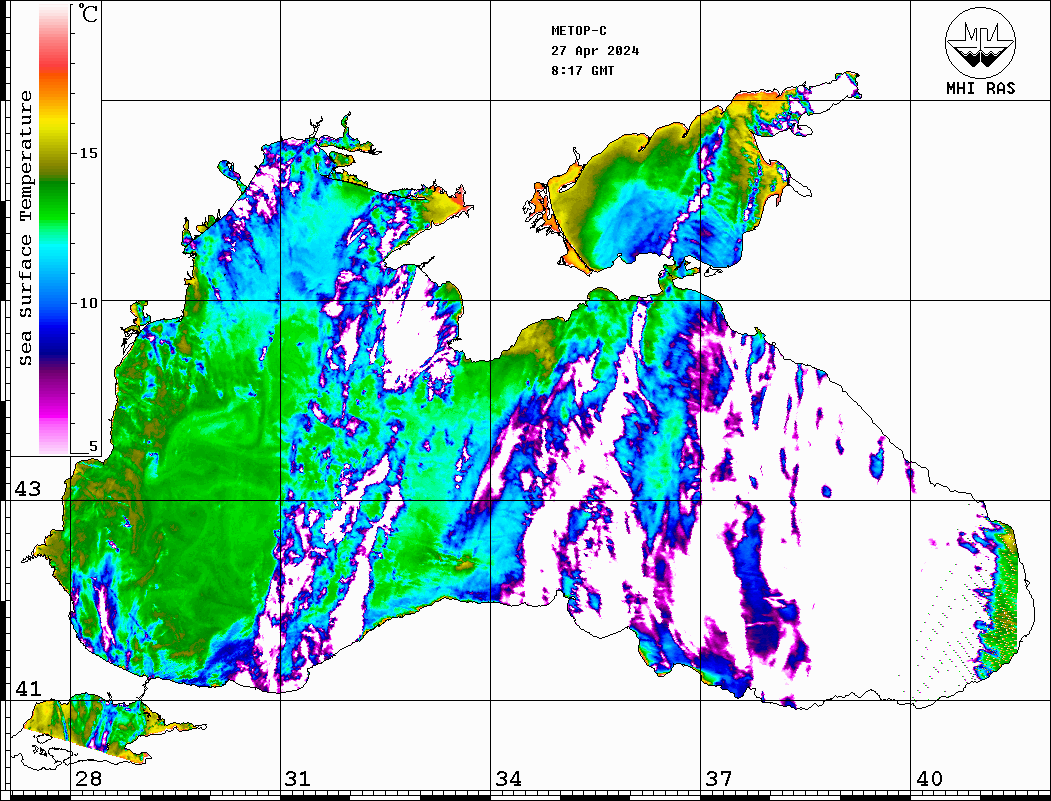Screen dimensions: 1051x801
Task: Click the °C unit label
Action: point(88,13)
